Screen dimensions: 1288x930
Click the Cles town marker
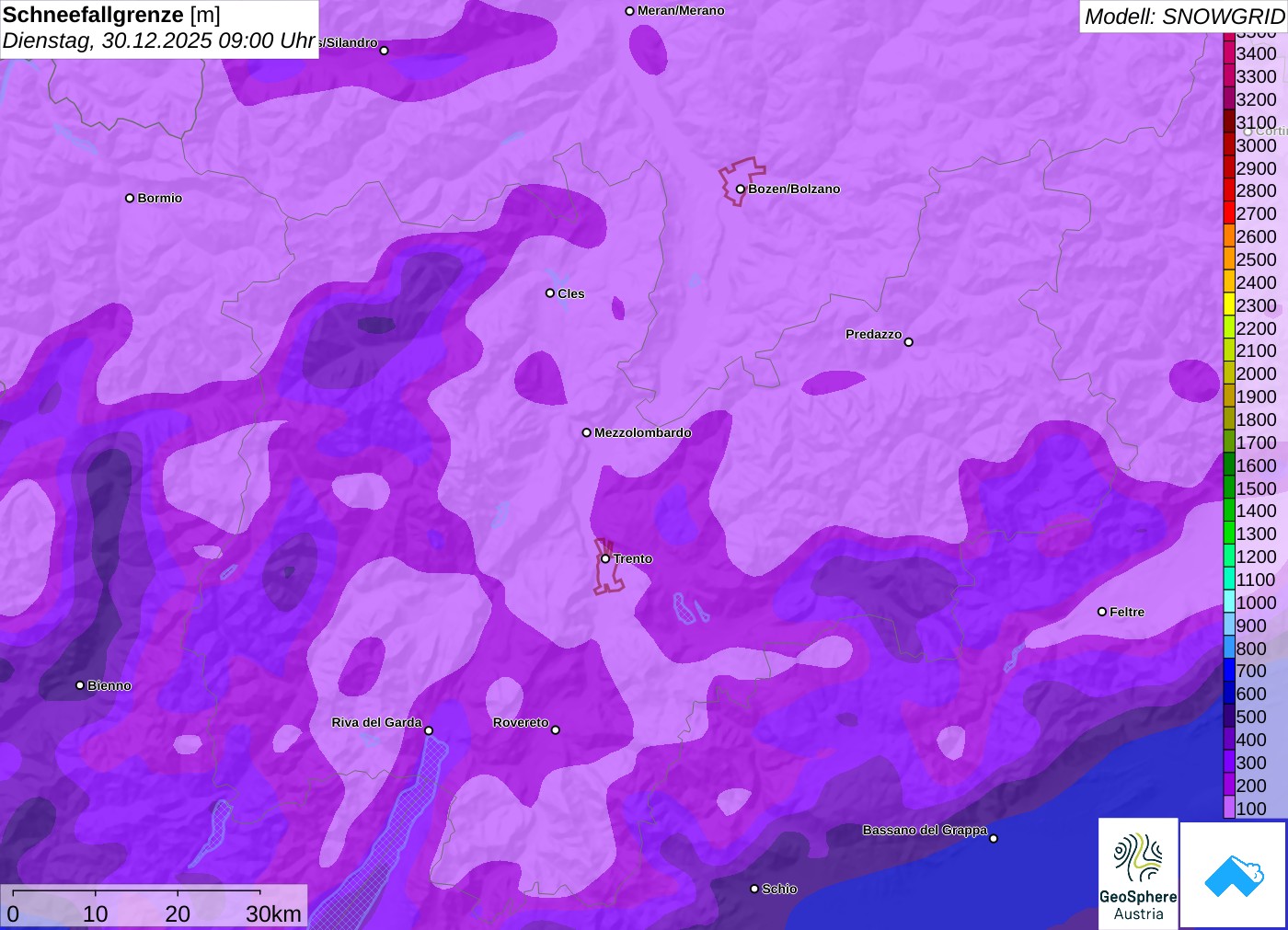click(550, 293)
